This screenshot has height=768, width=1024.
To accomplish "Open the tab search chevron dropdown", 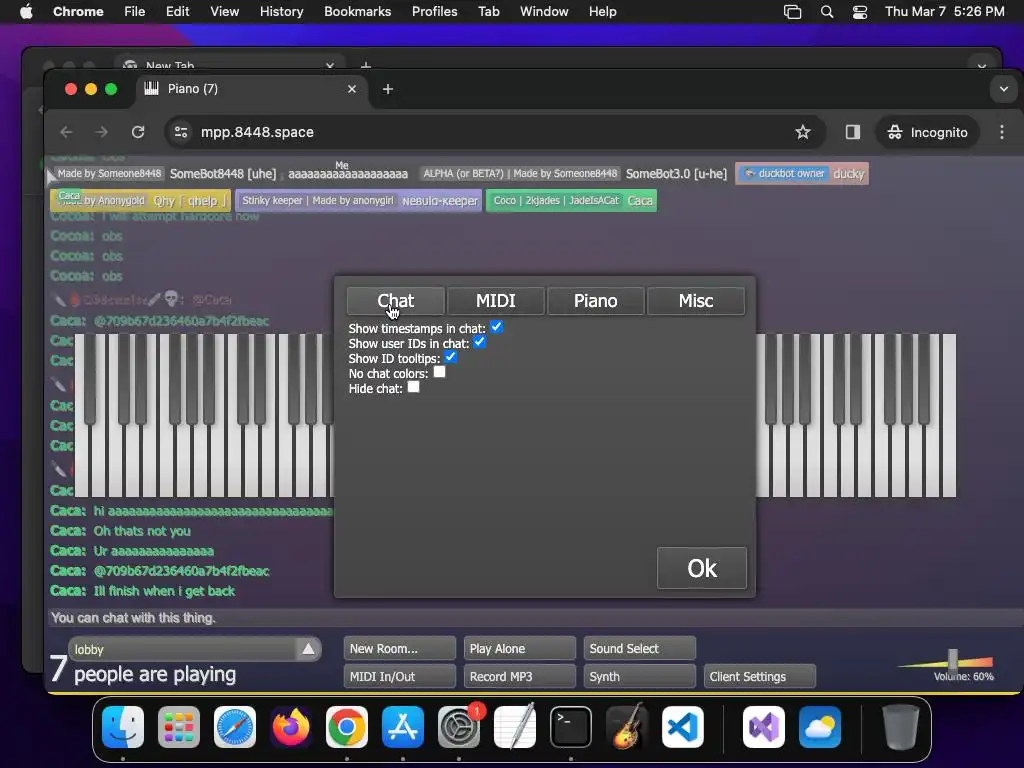I will (x=1004, y=89).
